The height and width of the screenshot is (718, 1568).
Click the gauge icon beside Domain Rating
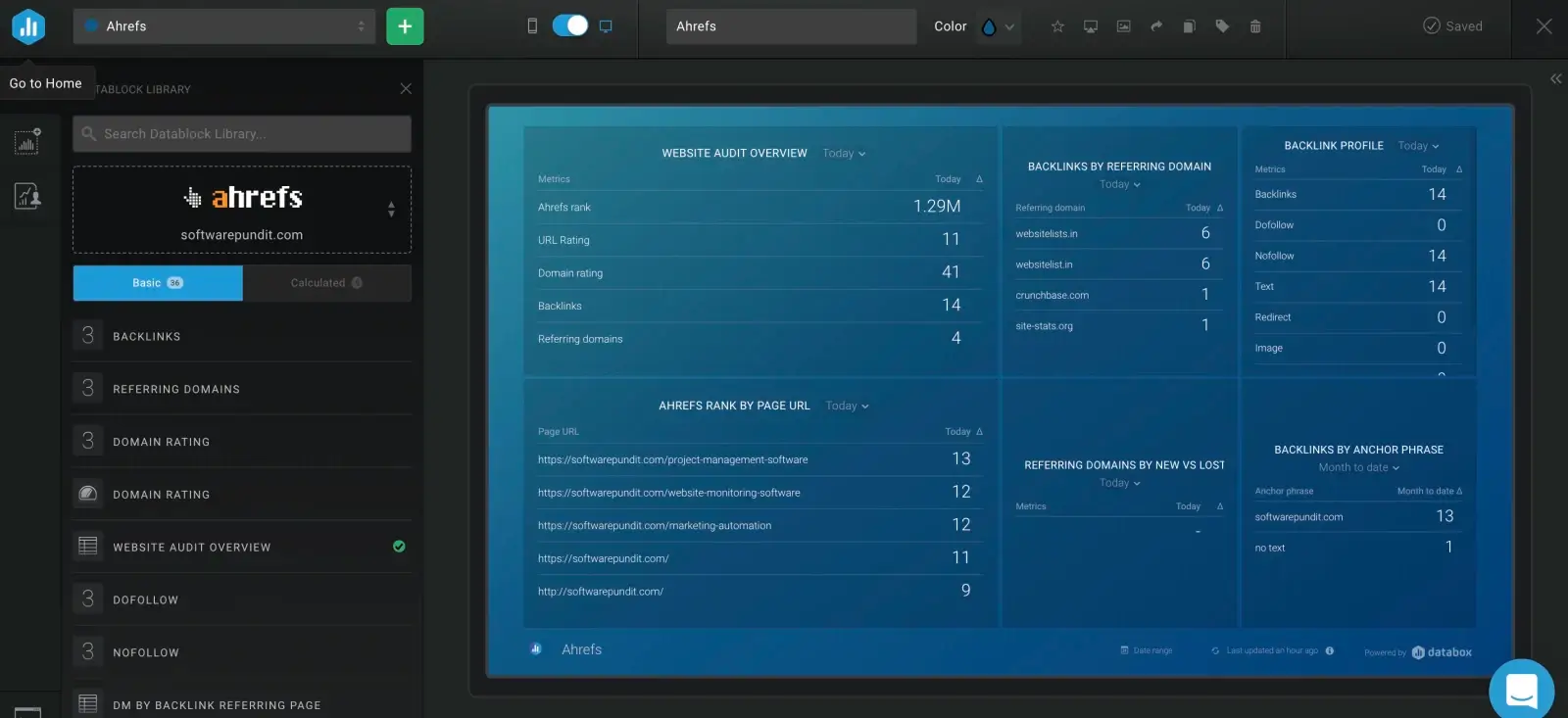pyautogui.click(x=88, y=494)
